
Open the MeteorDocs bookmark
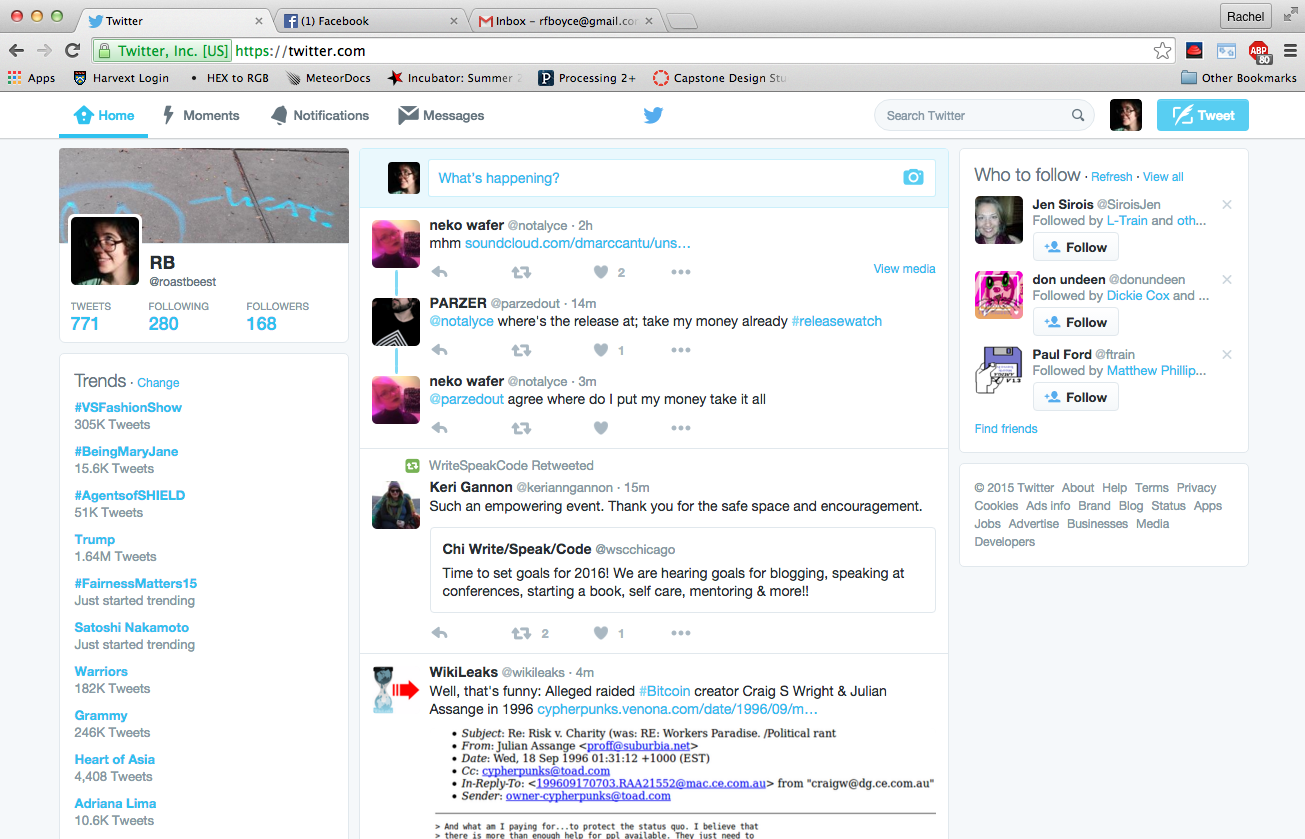328,78
